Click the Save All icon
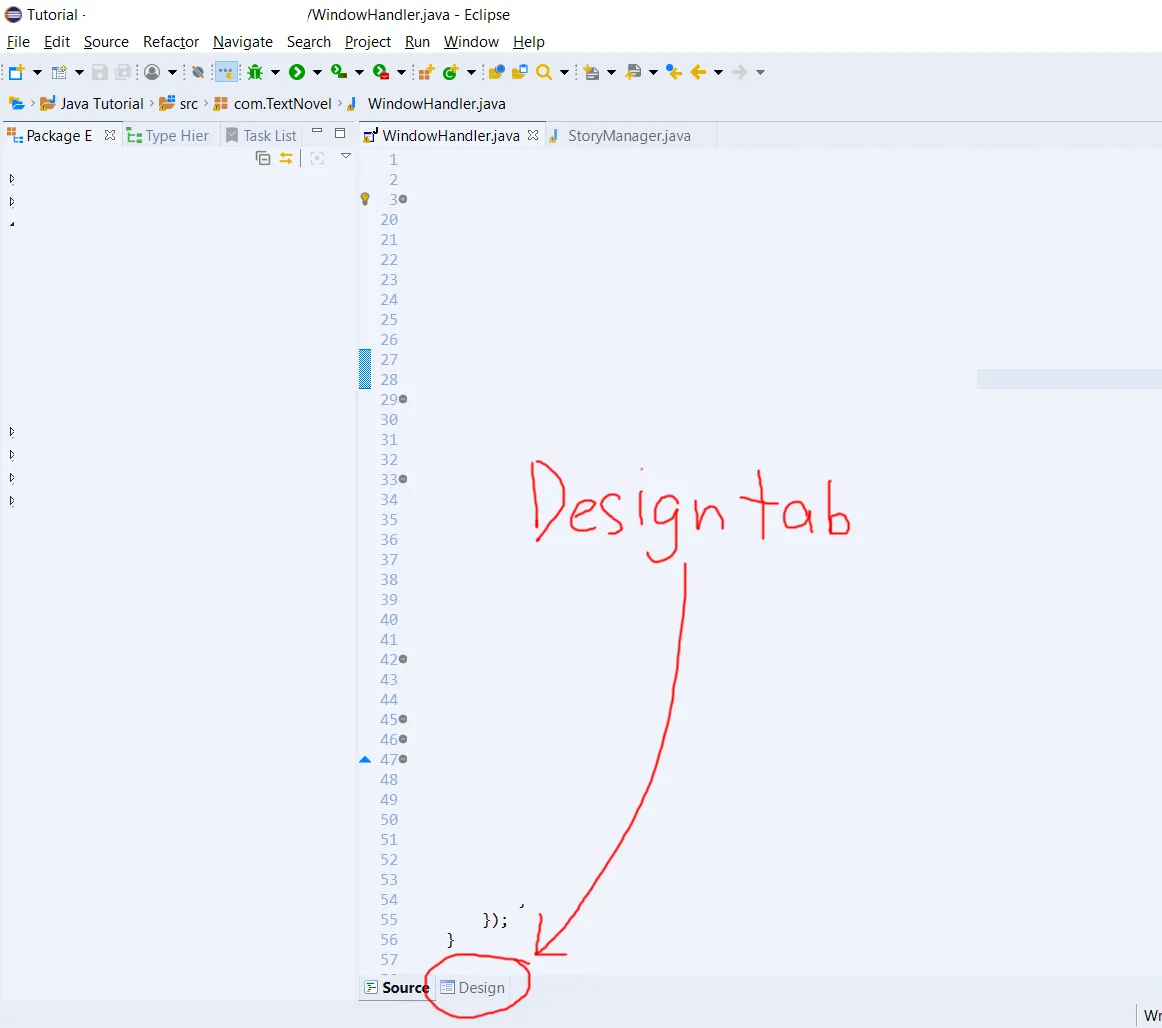 (x=123, y=72)
